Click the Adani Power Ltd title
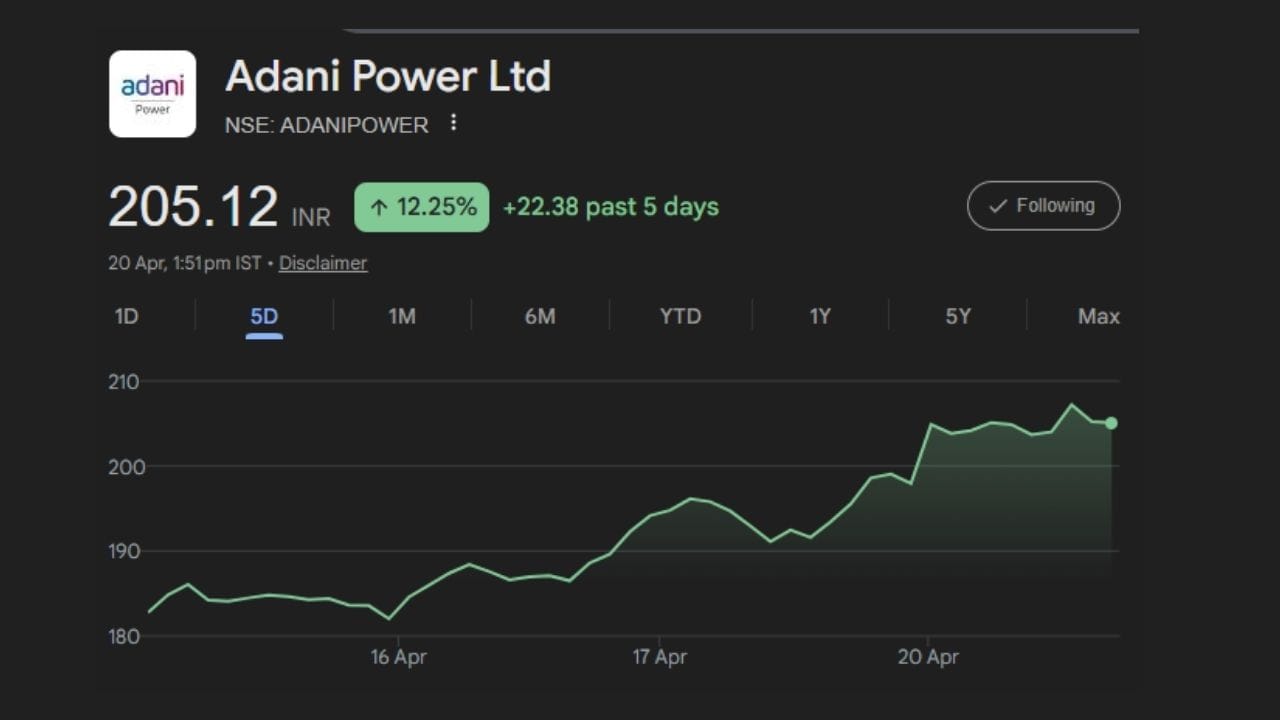The image size is (1280, 720). [388, 77]
